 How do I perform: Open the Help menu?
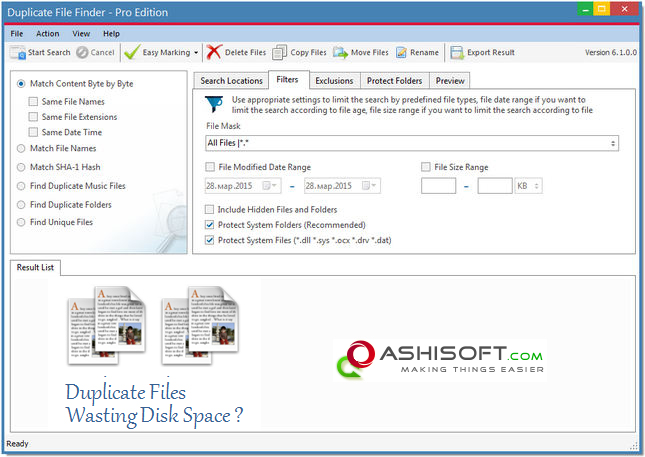point(111,34)
